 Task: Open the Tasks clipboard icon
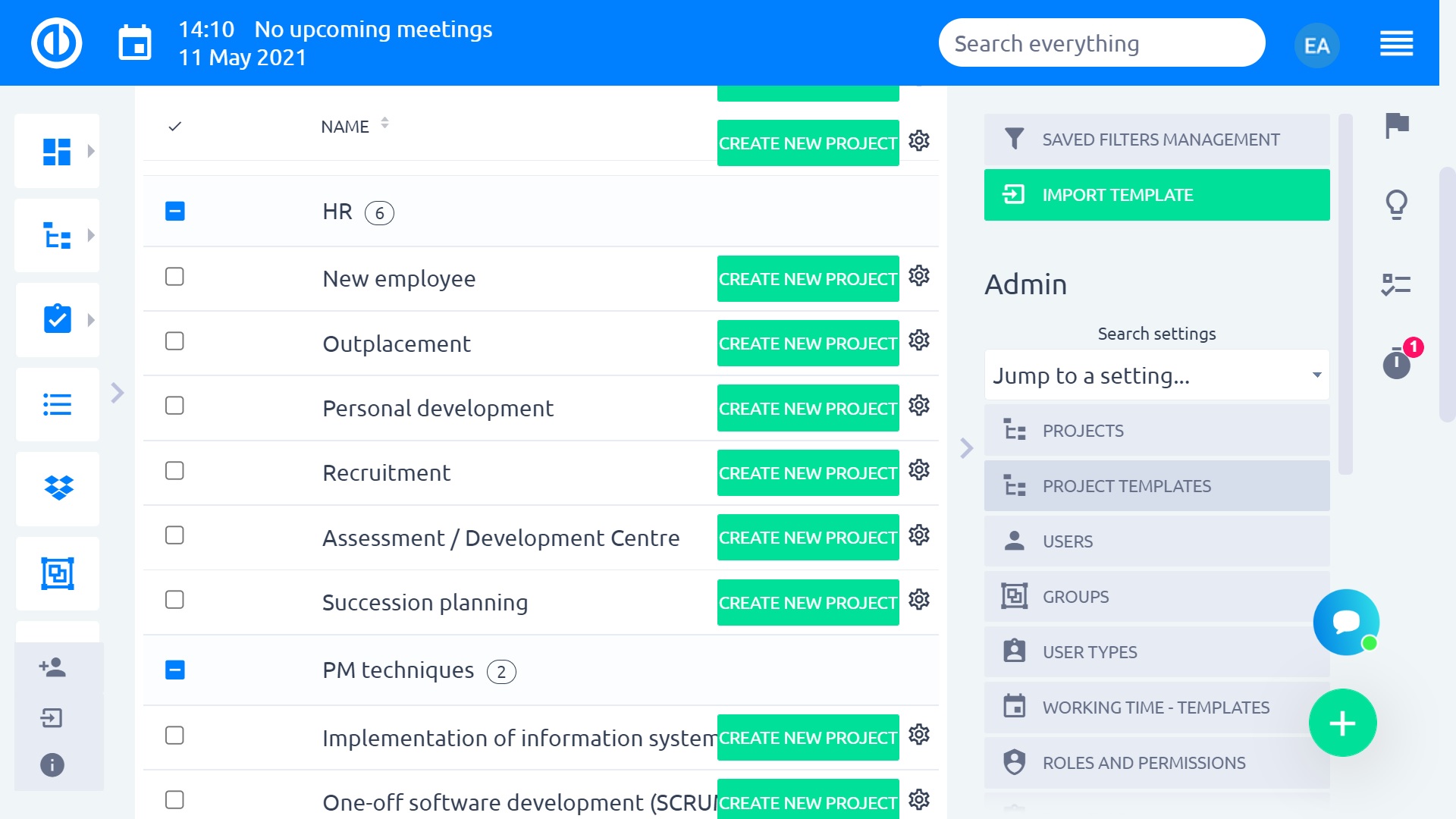(56, 319)
